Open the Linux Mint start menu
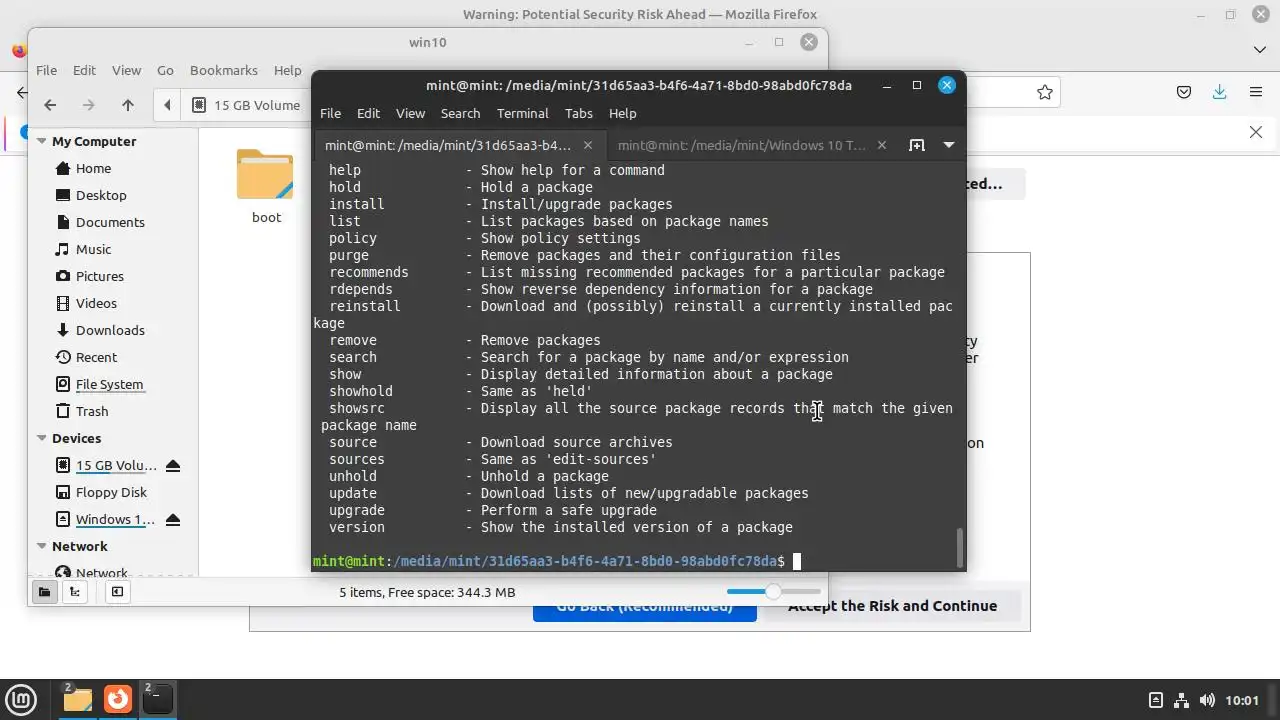Viewport: 1280px width, 720px height. pyautogui.click(x=21, y=699)
